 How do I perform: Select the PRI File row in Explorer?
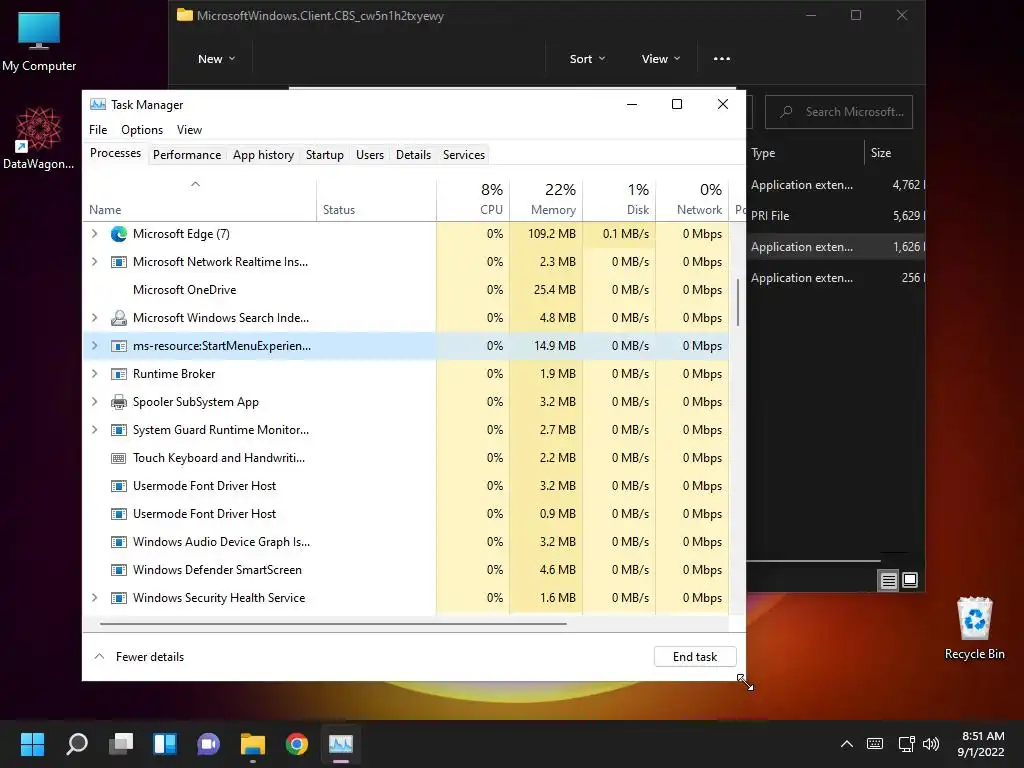click(836, 216)
